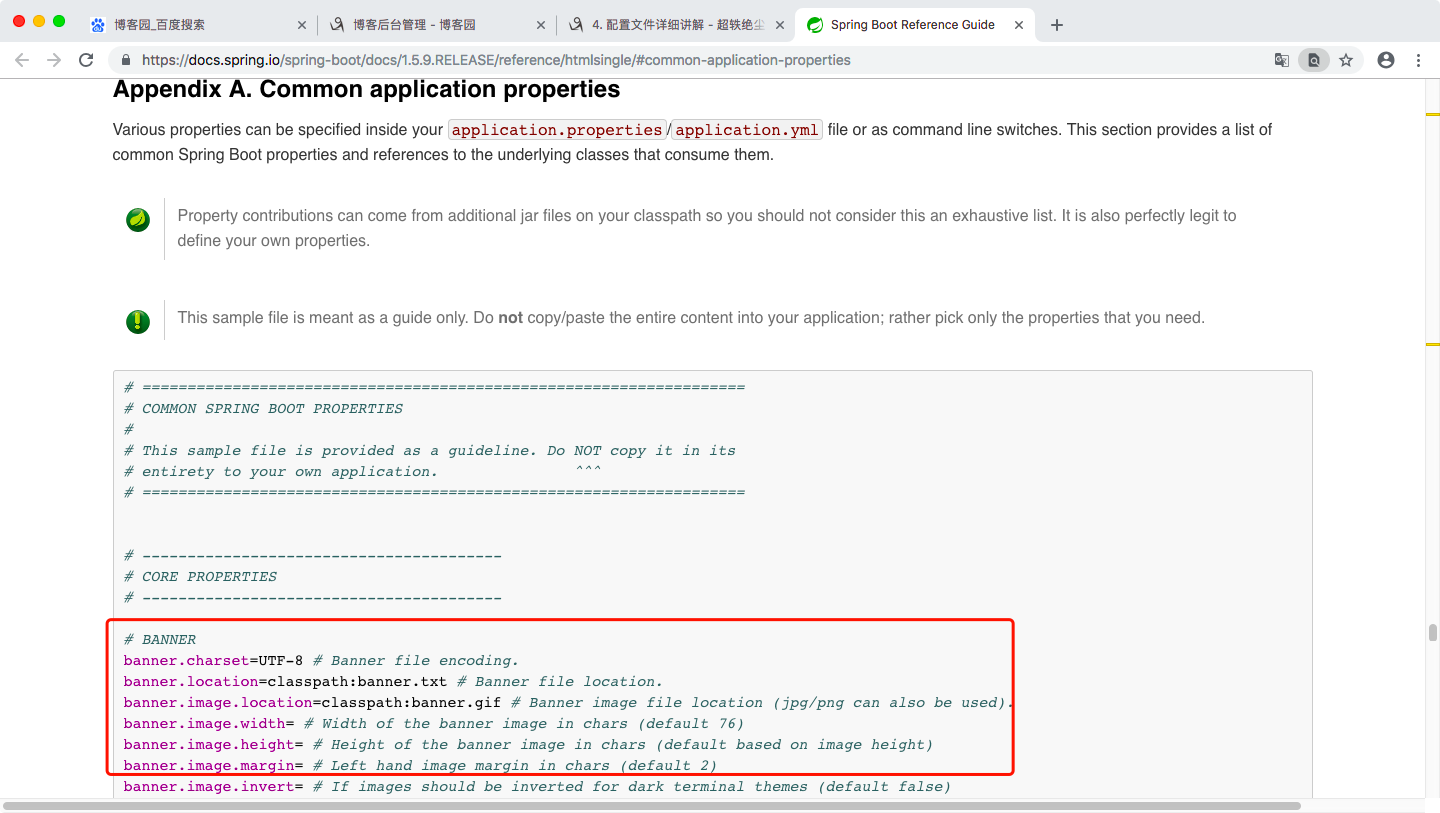
Task: Reload the Spring Boot page
Action: [86, 60]
